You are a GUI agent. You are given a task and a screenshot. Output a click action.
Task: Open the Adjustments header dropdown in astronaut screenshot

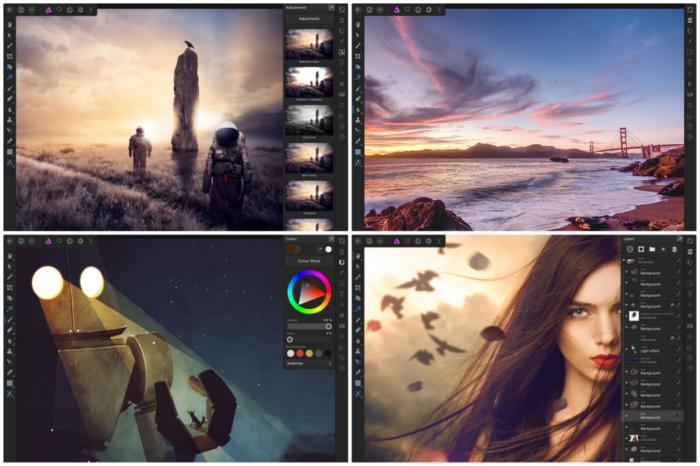(309, 19)
